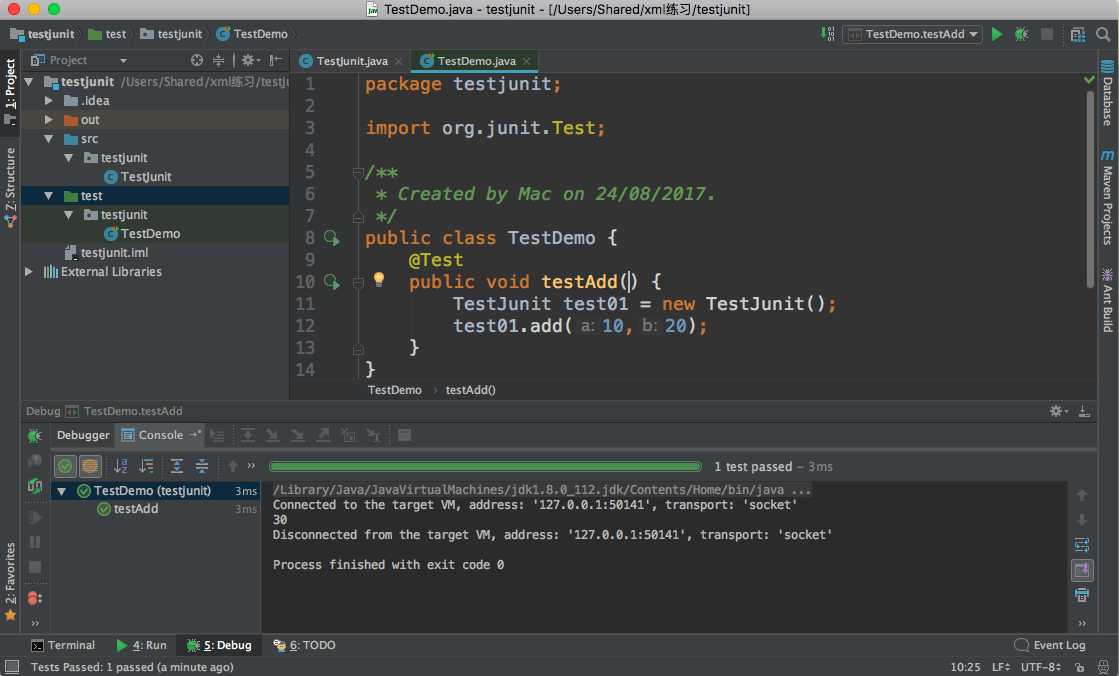Toggle Show Ignored tests orange button

tap(90, 466)
